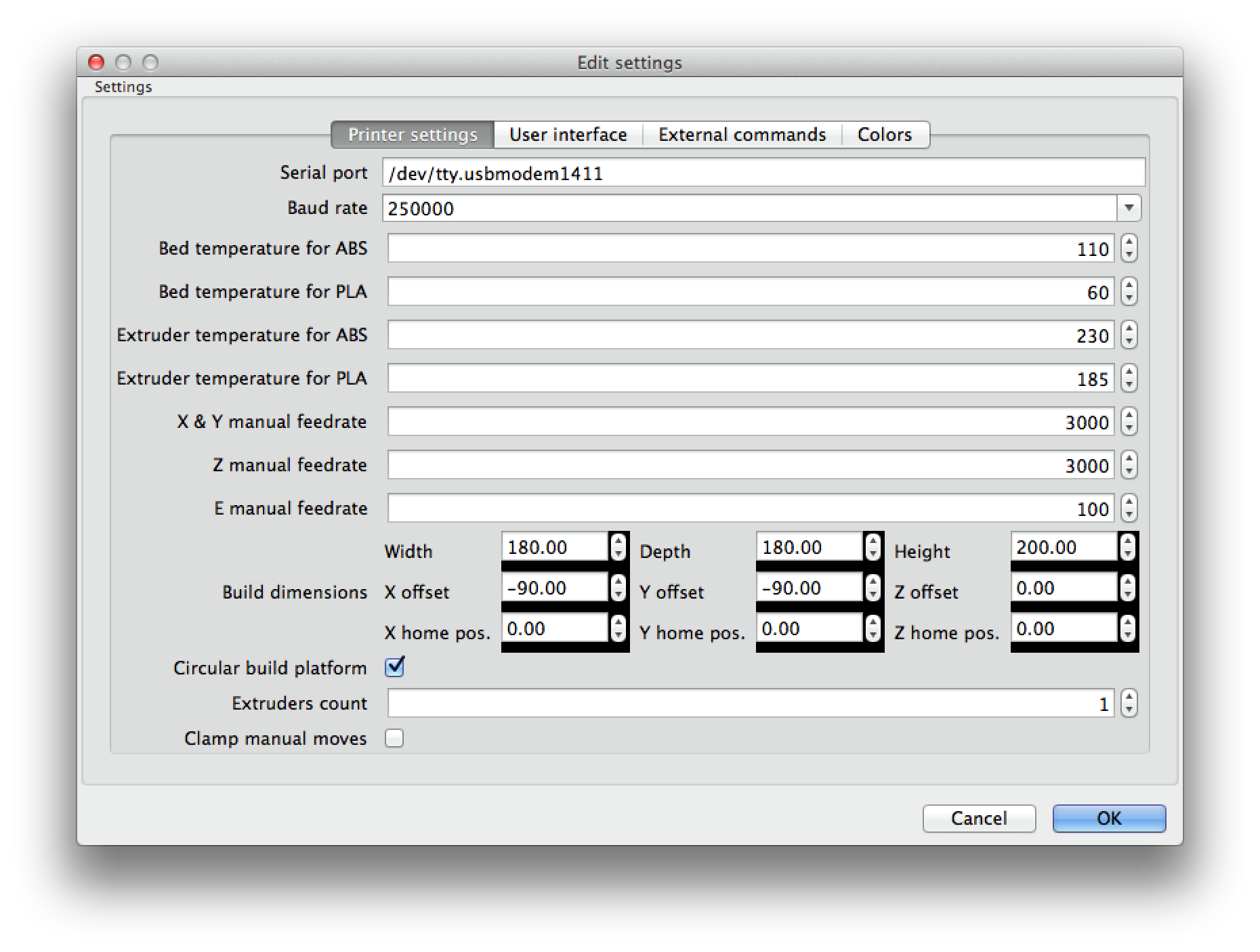Image resolution: width=1260 pixels, height=952 pixels.
Task: Click the Bed temperature for PLA field
Action: click(751, 292)
